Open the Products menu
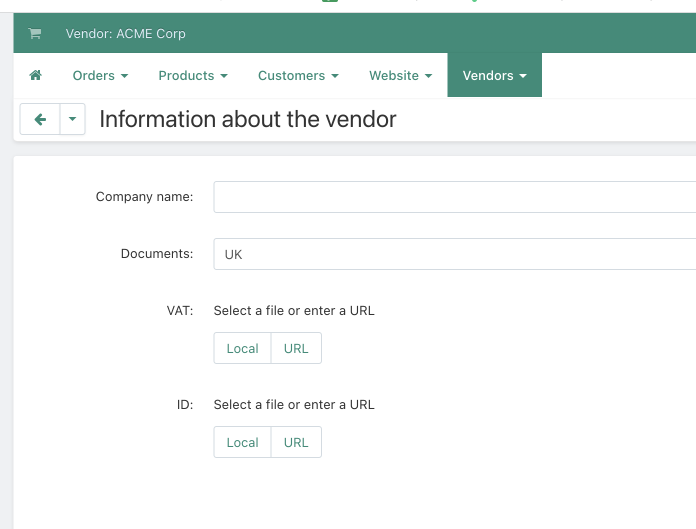696x529 pixels. pyautogui.click(x=193, y=76)
